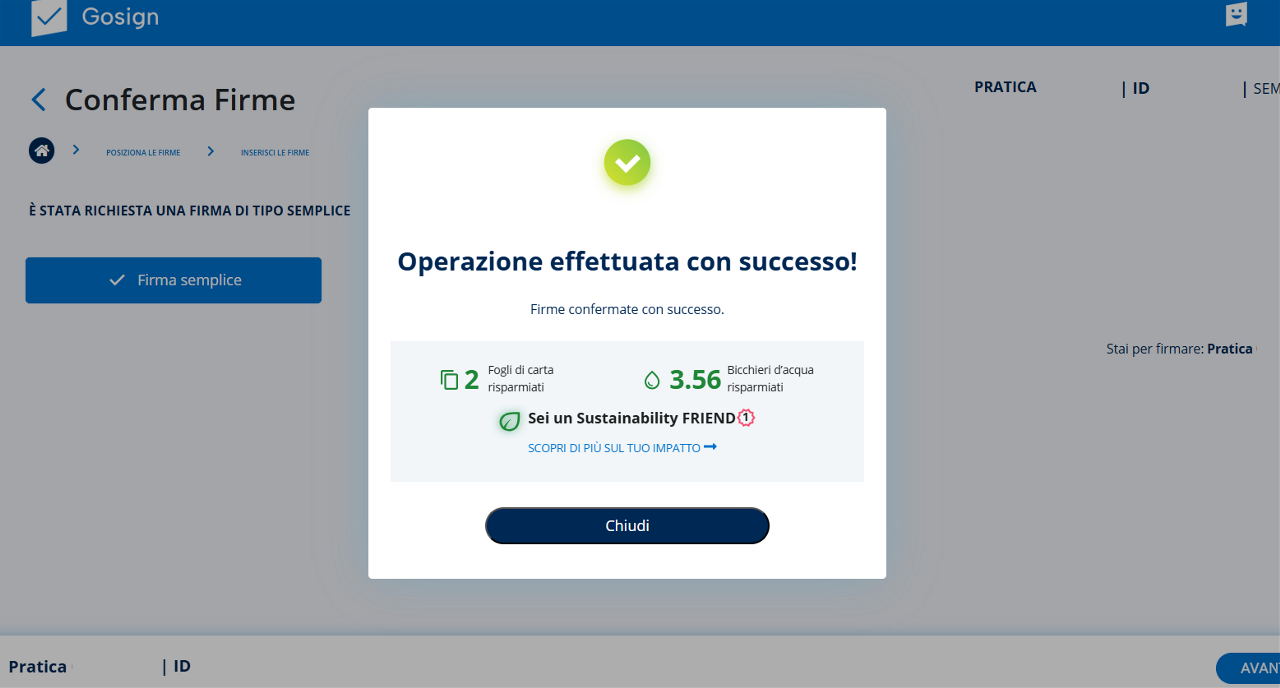Click chevron right after the home icon
Screen dimensions: 1280x688
pos(76,151)
